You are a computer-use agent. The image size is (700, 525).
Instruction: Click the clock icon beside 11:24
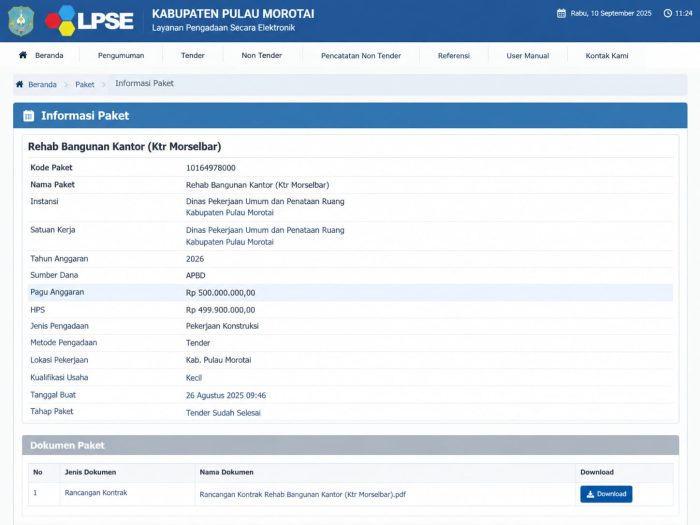pyautogui.click(x=667, y=13)
